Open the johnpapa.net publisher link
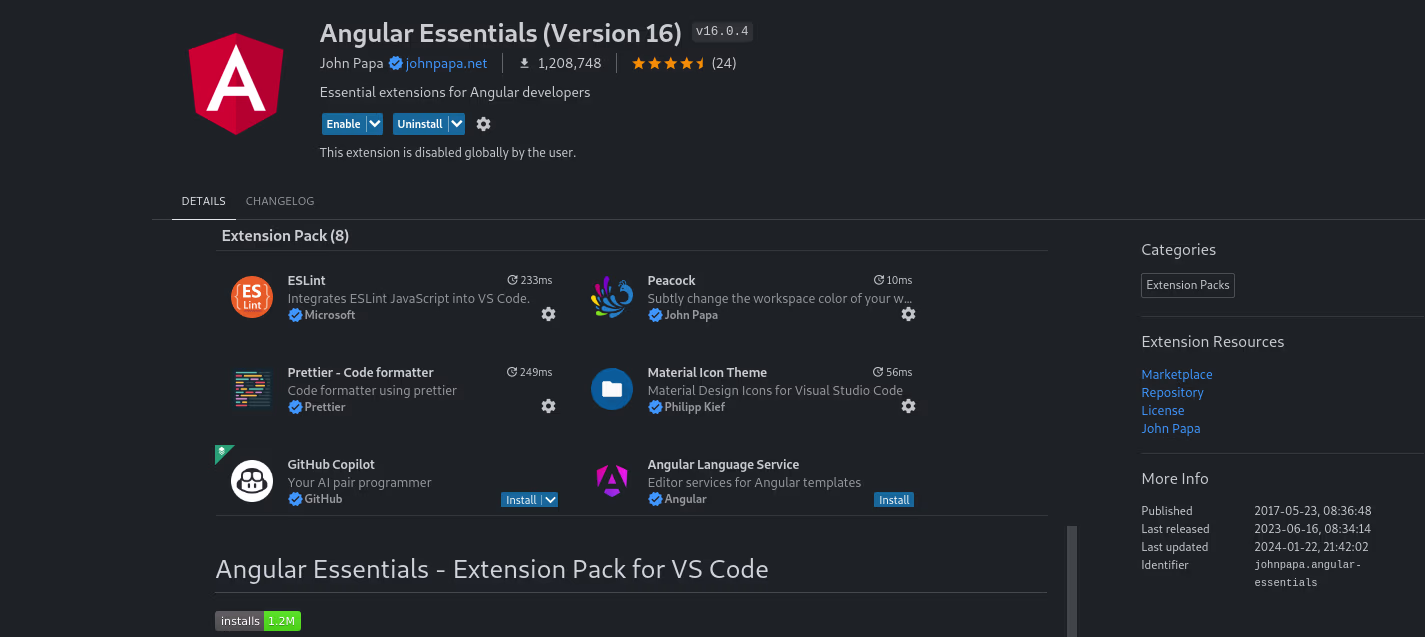 coord(446,63)
